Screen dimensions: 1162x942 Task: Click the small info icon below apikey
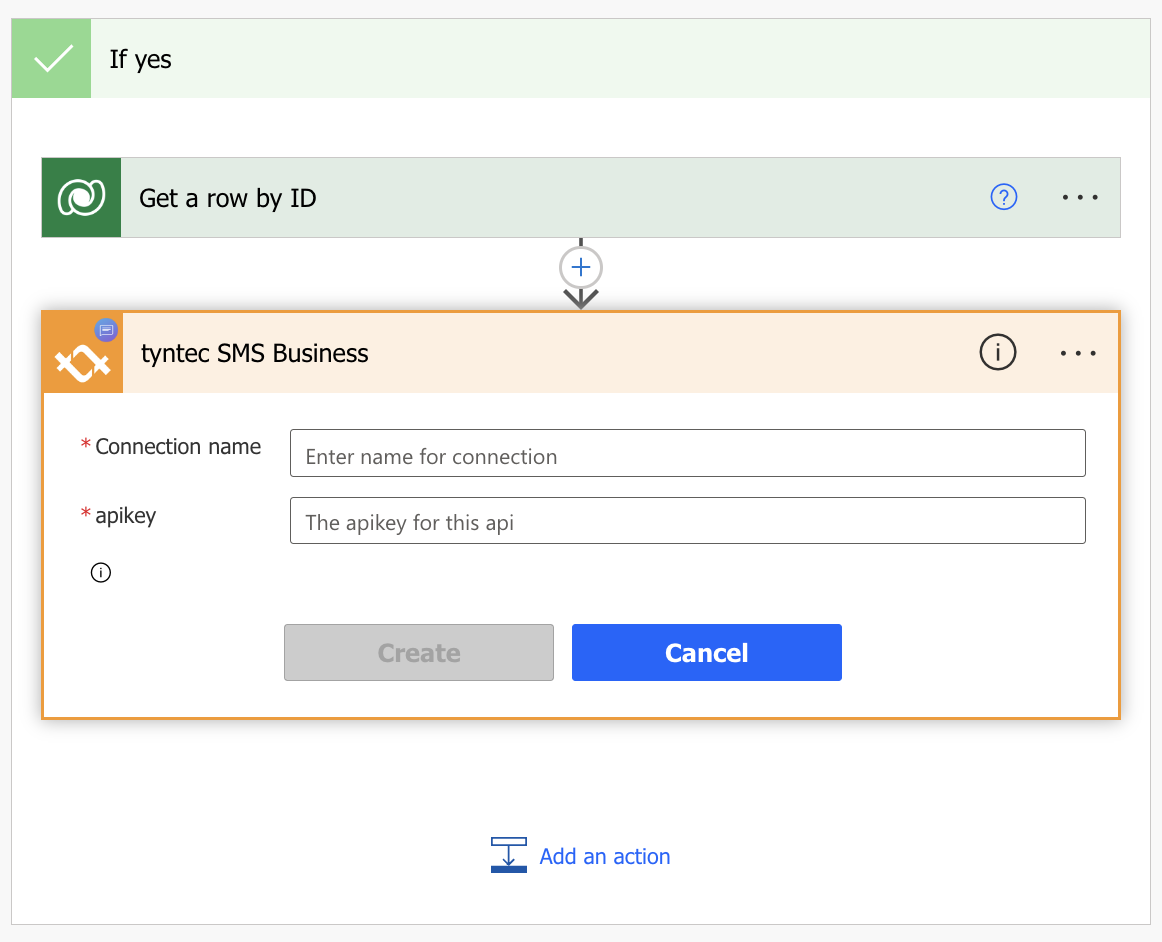point(101,572)
